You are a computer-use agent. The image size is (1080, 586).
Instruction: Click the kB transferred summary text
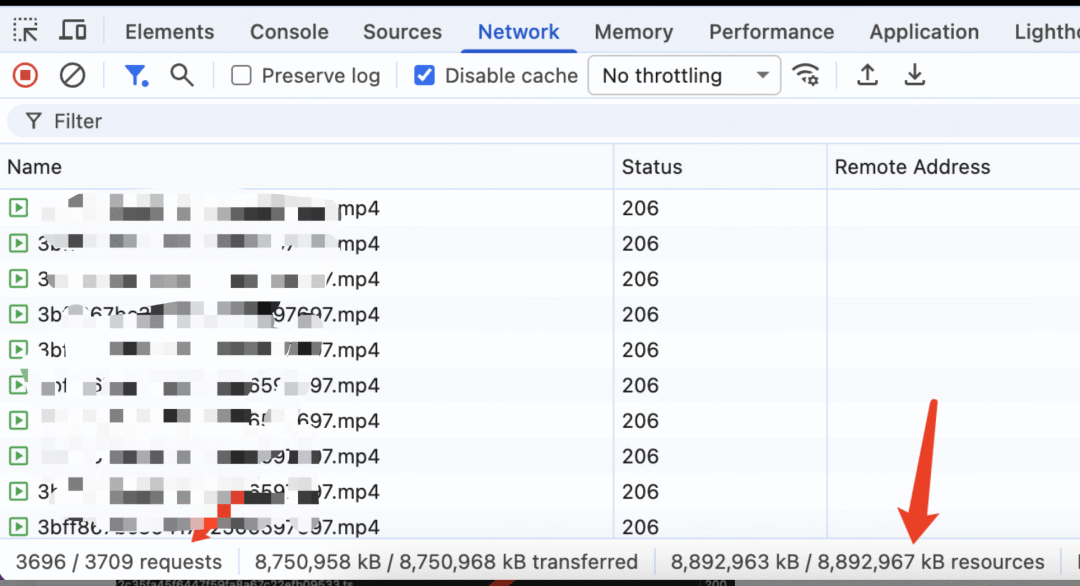[446, 562]
